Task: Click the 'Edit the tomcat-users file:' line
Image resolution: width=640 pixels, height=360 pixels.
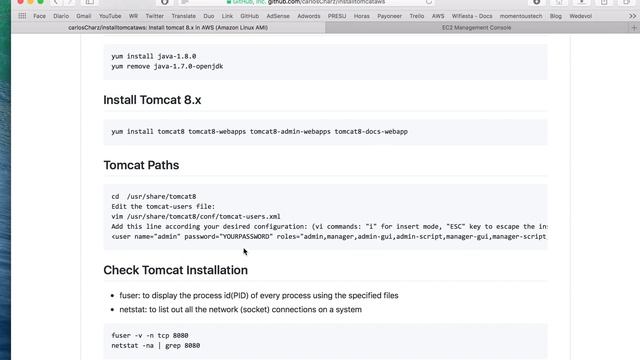Action: 163,207
